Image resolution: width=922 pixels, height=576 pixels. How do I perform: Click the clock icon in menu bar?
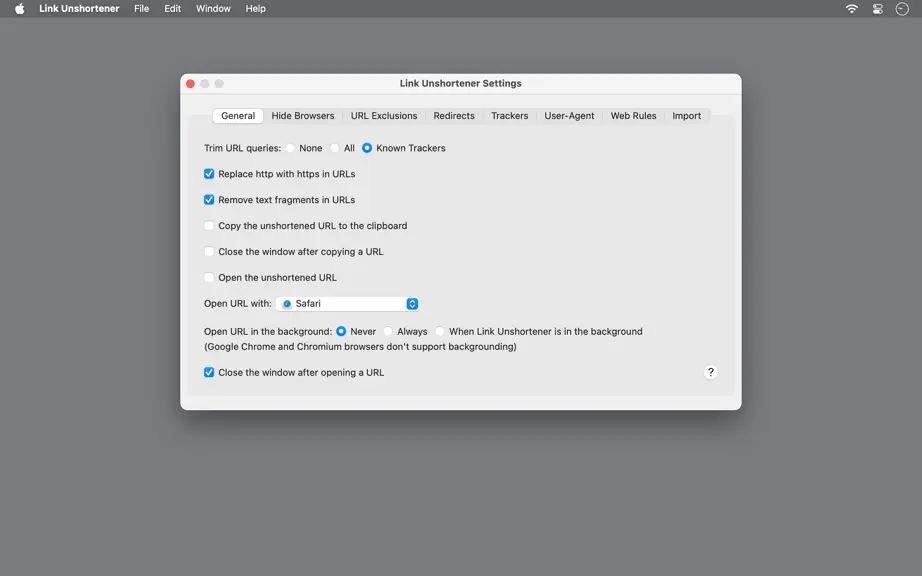click(x=902, y=9)
